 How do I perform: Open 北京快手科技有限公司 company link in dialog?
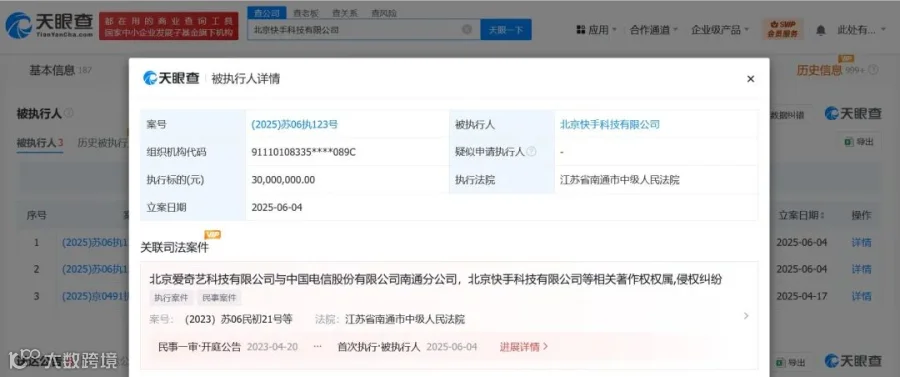click(x=610, y=125)
